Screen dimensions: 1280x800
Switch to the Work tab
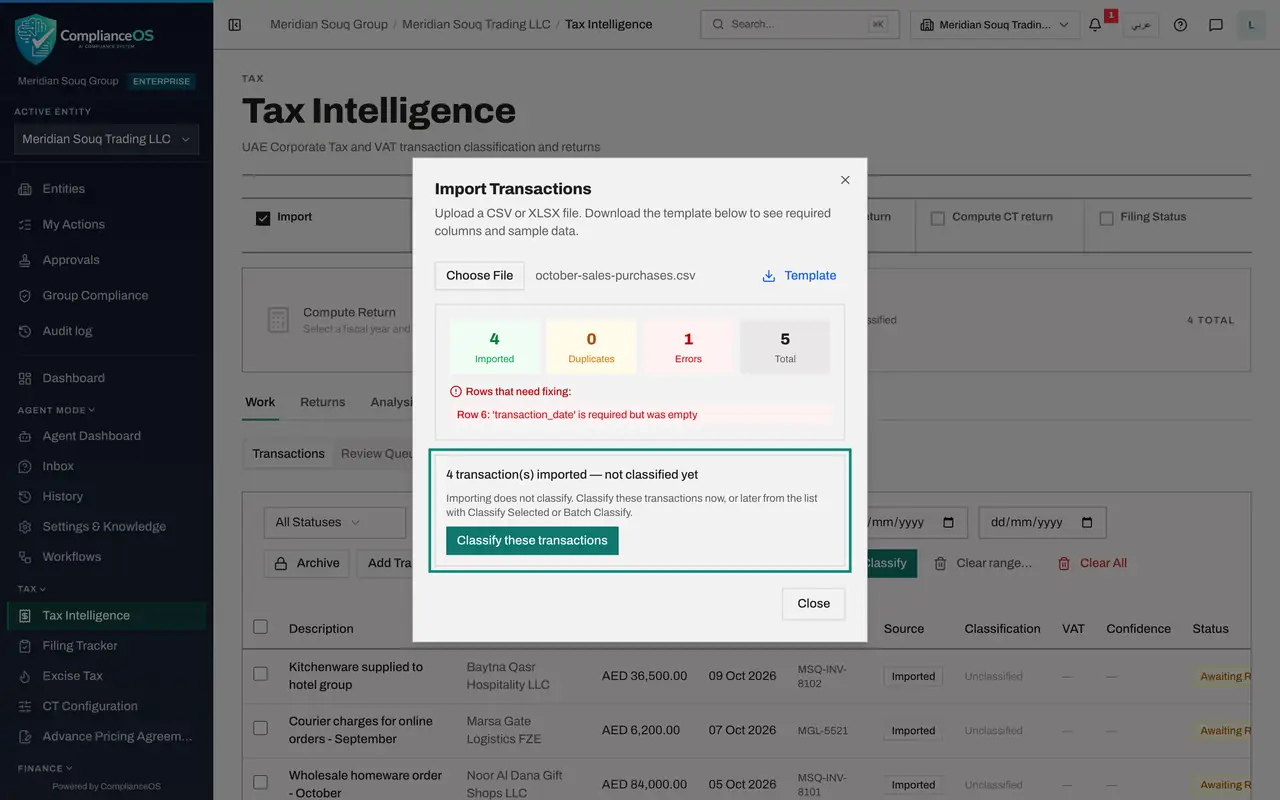point(260,402)
